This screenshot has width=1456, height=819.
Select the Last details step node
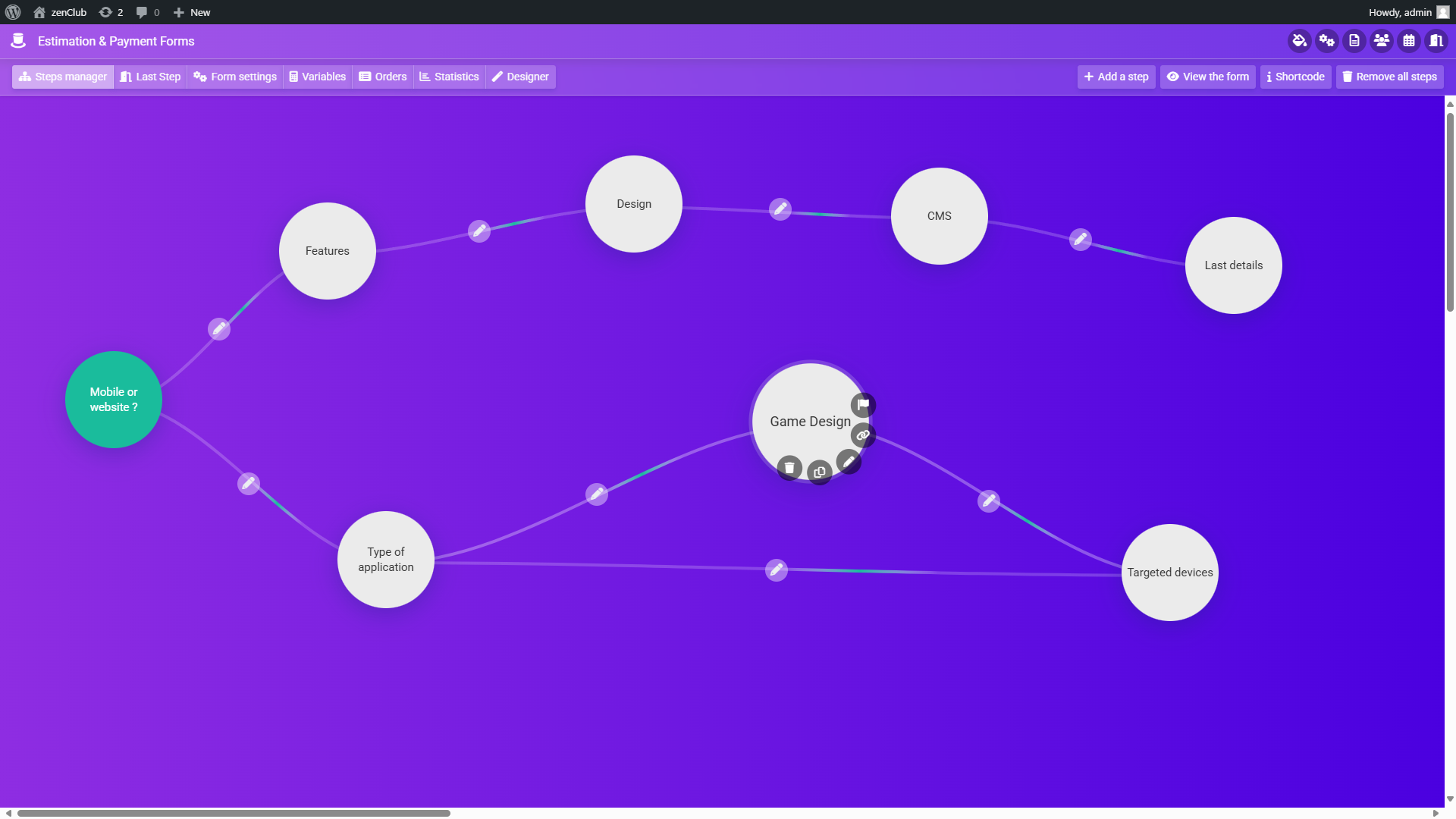click(1234, 265)
